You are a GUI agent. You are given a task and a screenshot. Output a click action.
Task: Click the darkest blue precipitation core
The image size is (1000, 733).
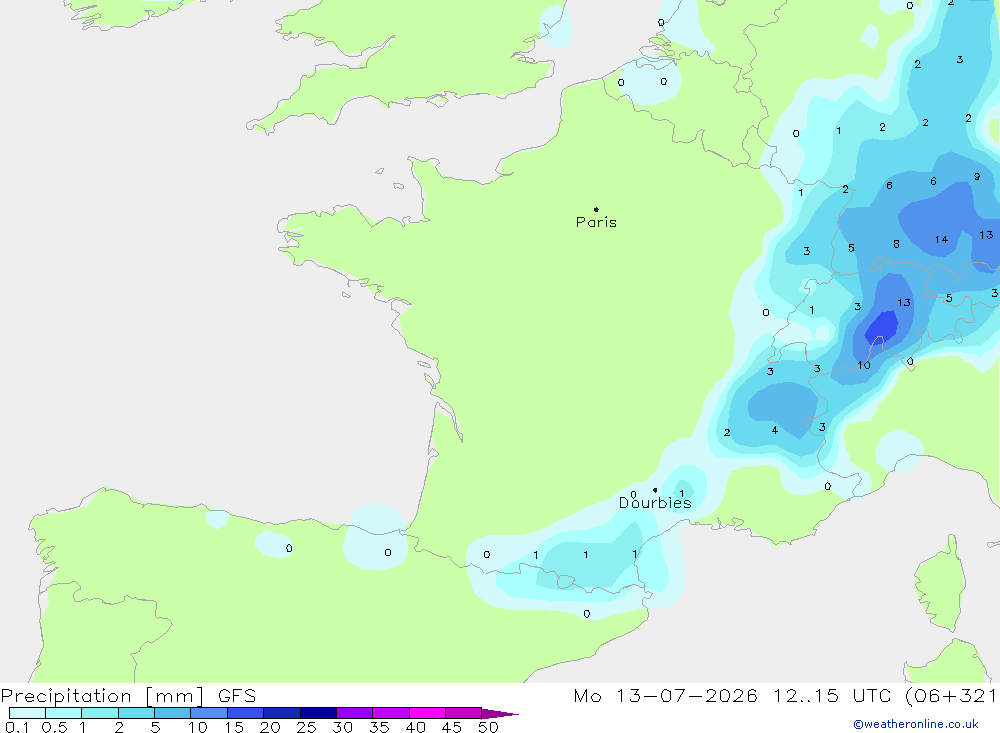click(x=881, y=327)
